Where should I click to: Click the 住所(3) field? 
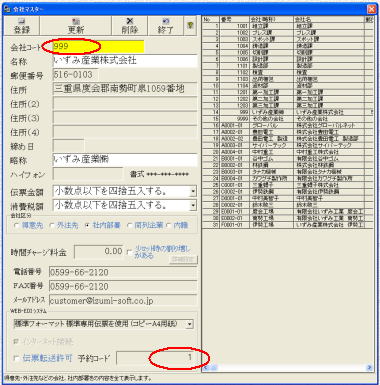125,118
